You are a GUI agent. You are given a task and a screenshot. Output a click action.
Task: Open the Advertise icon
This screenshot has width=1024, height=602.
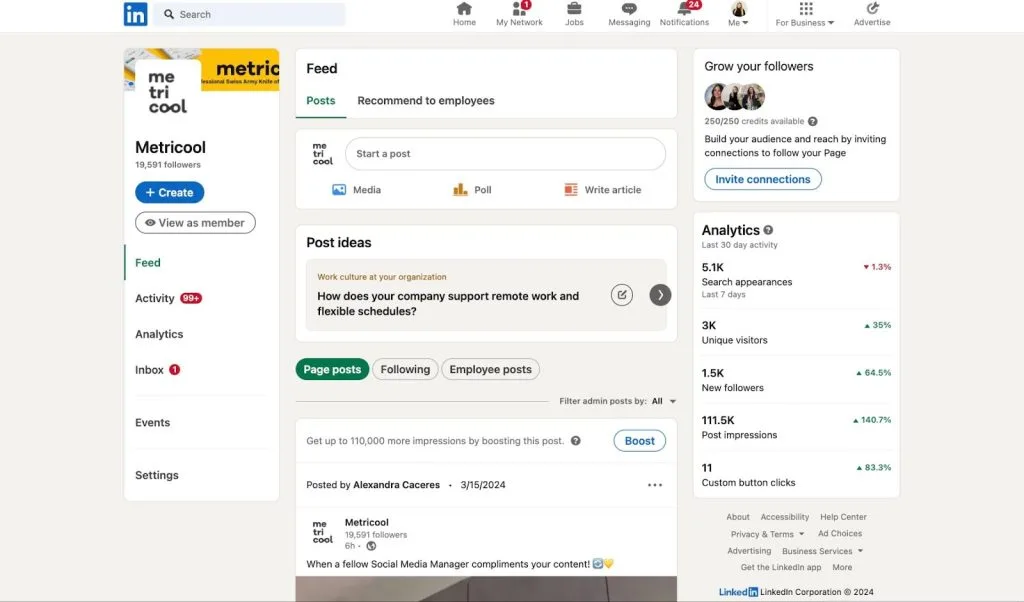(872, 8)
